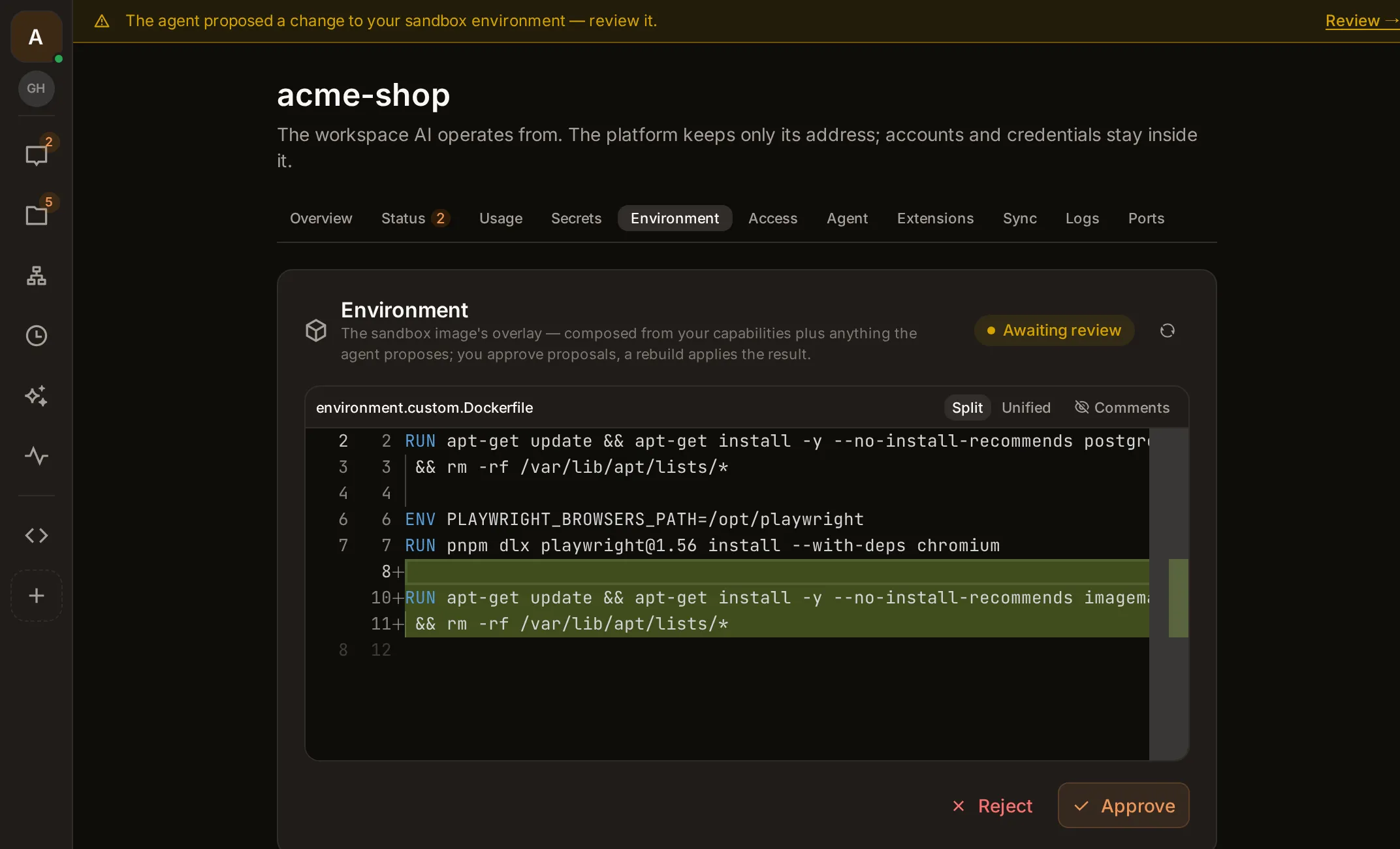This screenshot has height=849, width=1400.
Task: Open the Access tab
Action: pyautogui.click(x=772, y=218)
